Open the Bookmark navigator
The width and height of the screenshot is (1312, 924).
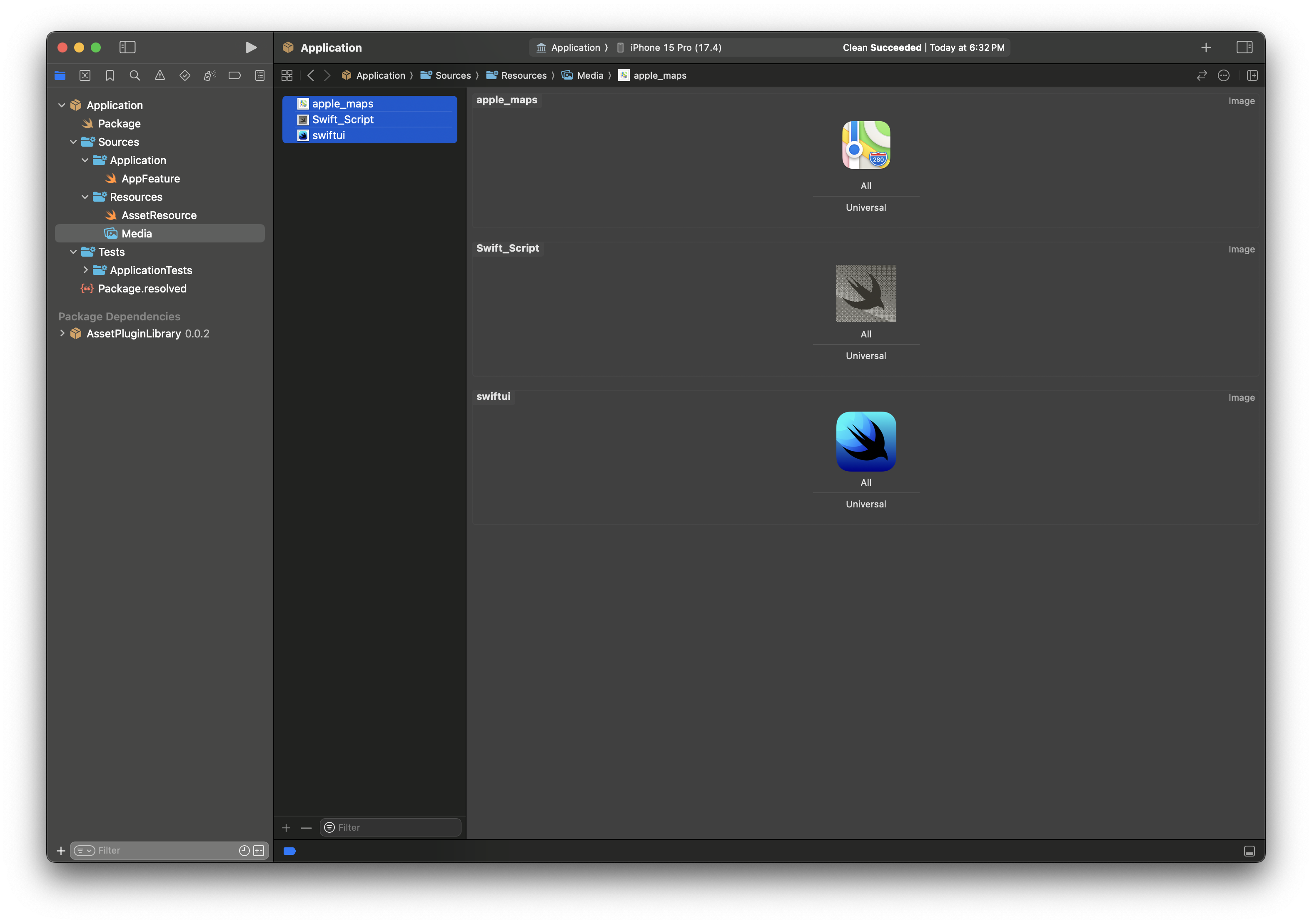110,75
